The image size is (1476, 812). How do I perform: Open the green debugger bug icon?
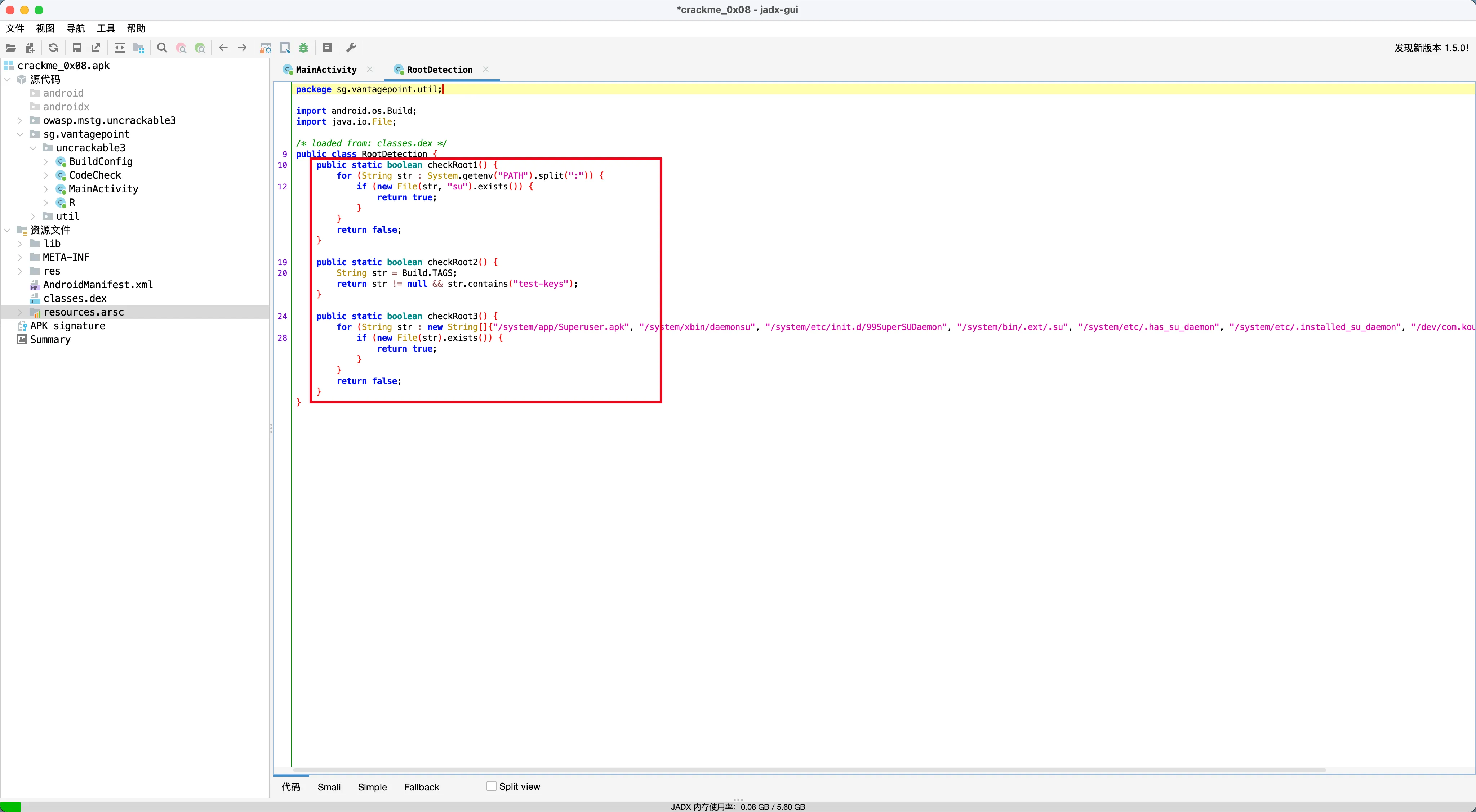point(304,48)
